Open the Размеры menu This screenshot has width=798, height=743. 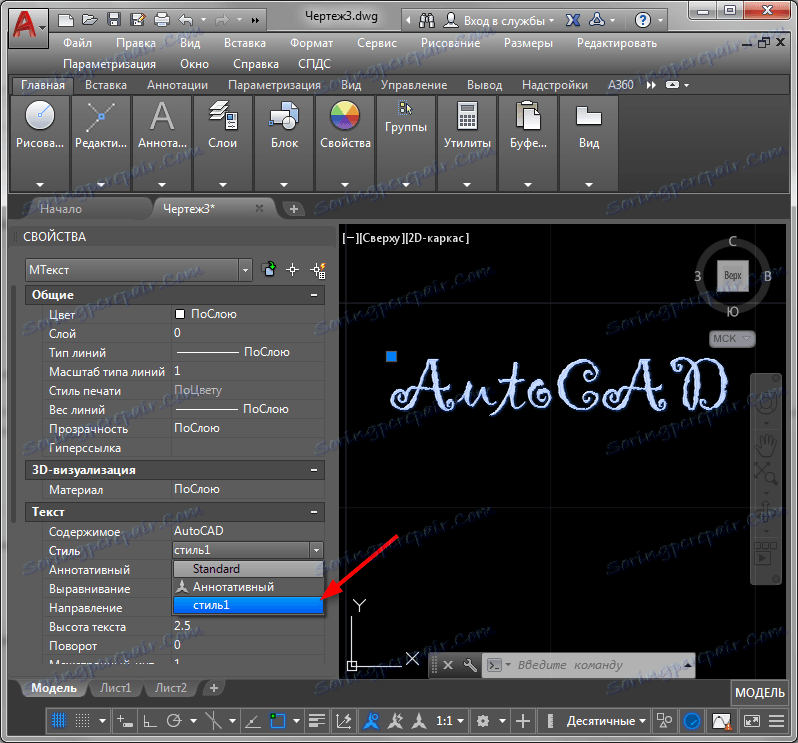528,43
